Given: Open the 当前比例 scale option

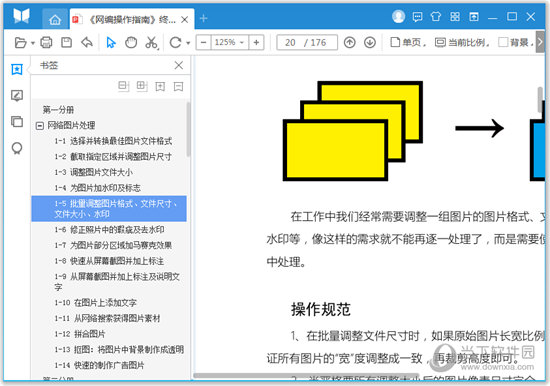Looking at the screenshot, I should [462, 42].
